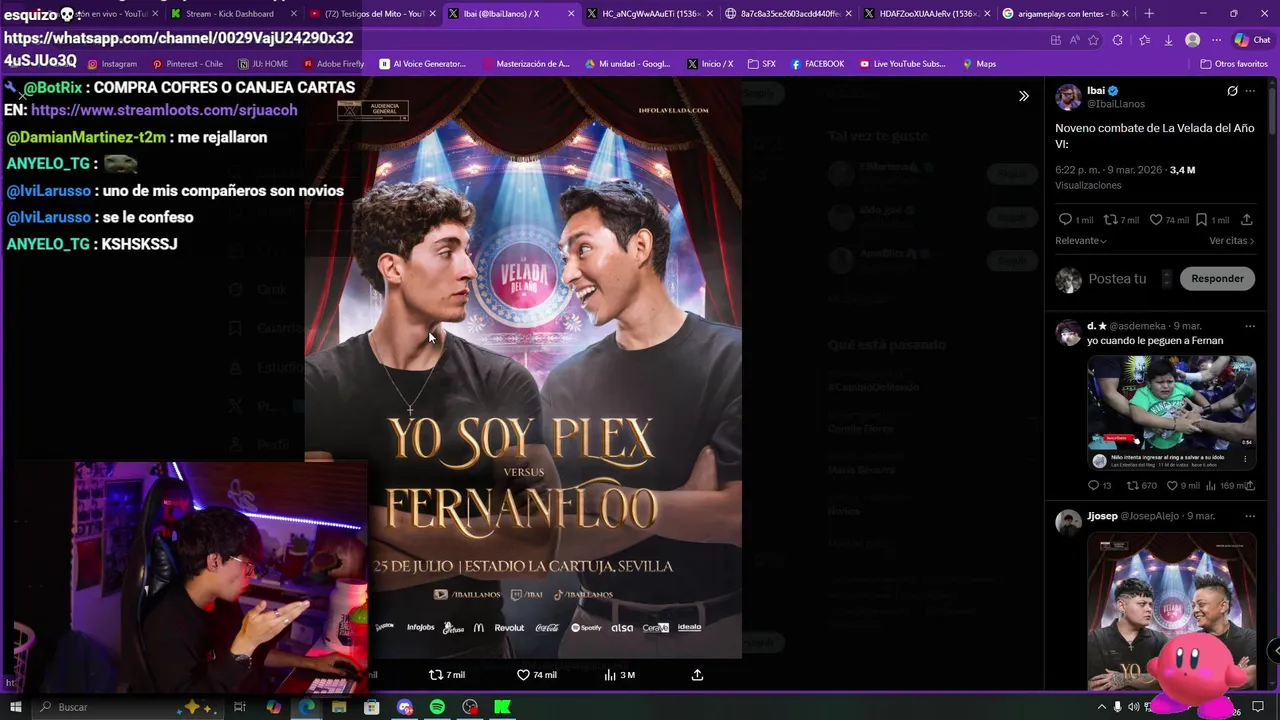Open more options on asdemeka's reply
Screen dimensions: 1280x720
pyautogui.click(x=1249, y=326)
